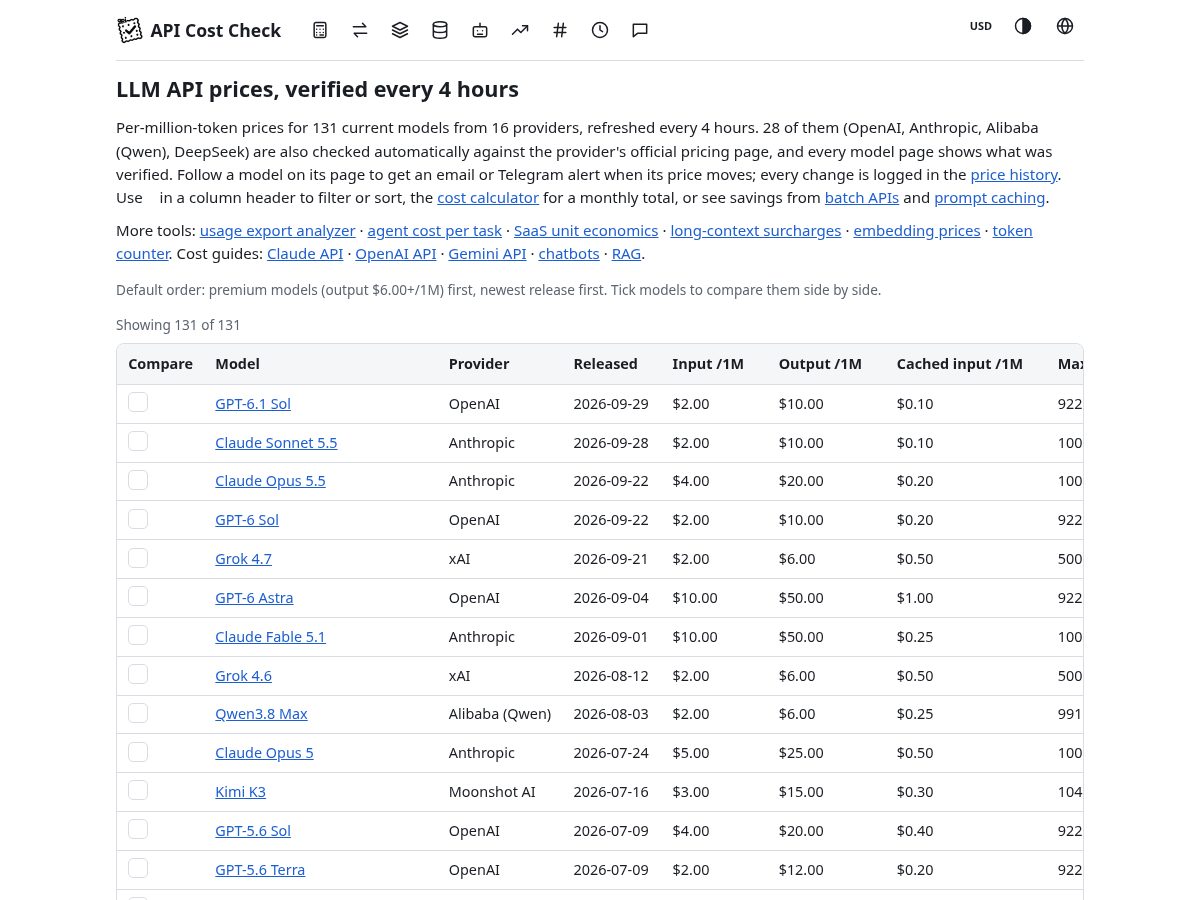
Task: Toggle the dark/light contrast theme icon
Action: (x=1023, y=26)
